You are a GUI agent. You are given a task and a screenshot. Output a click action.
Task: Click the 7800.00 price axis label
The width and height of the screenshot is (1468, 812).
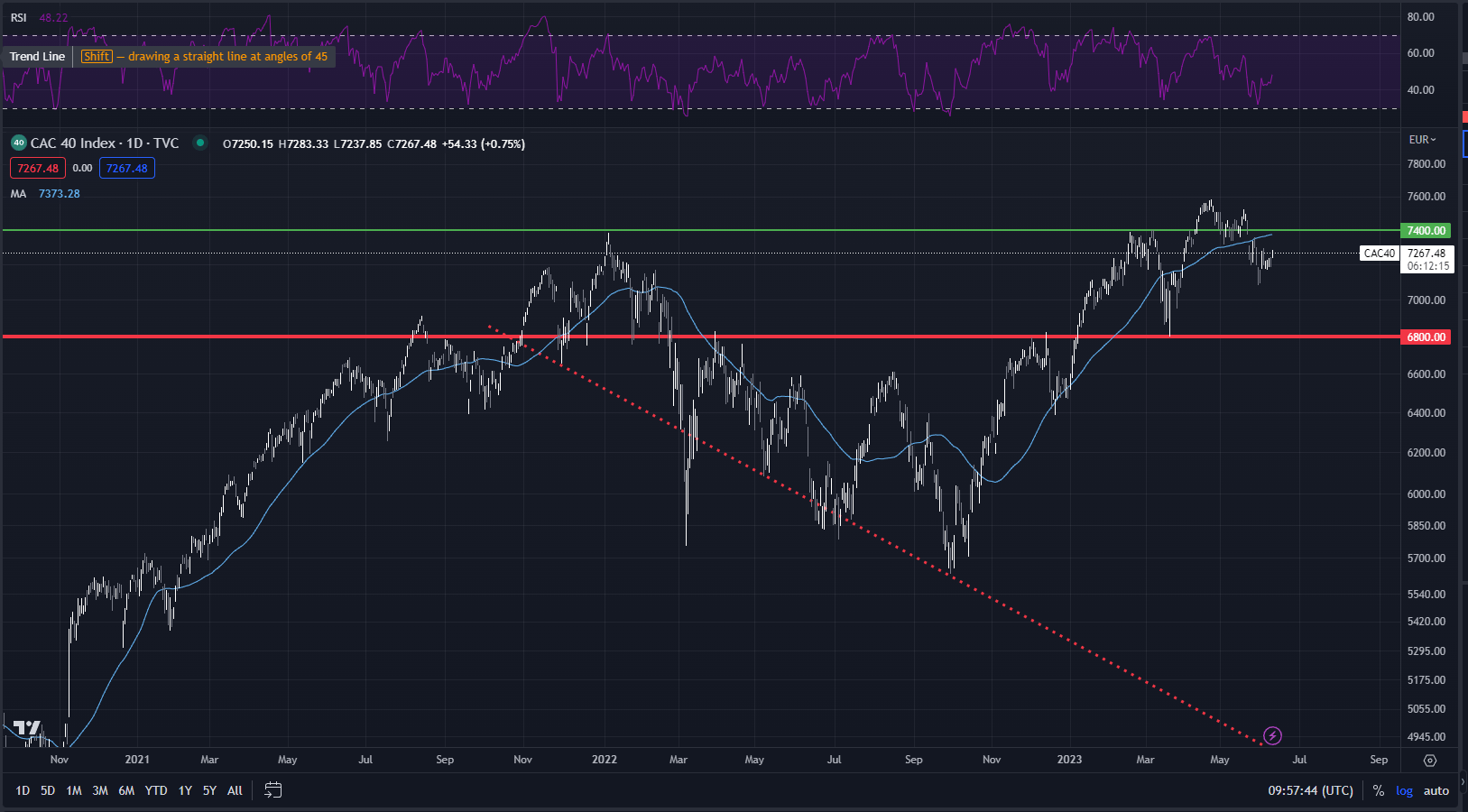point(1426,164)
